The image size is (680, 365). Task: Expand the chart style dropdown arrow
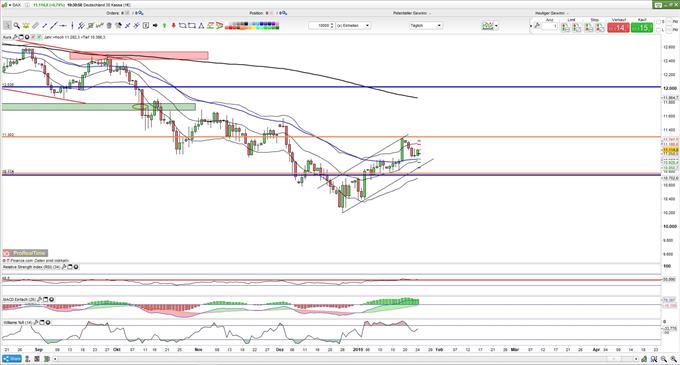click(x=496, y=26)
